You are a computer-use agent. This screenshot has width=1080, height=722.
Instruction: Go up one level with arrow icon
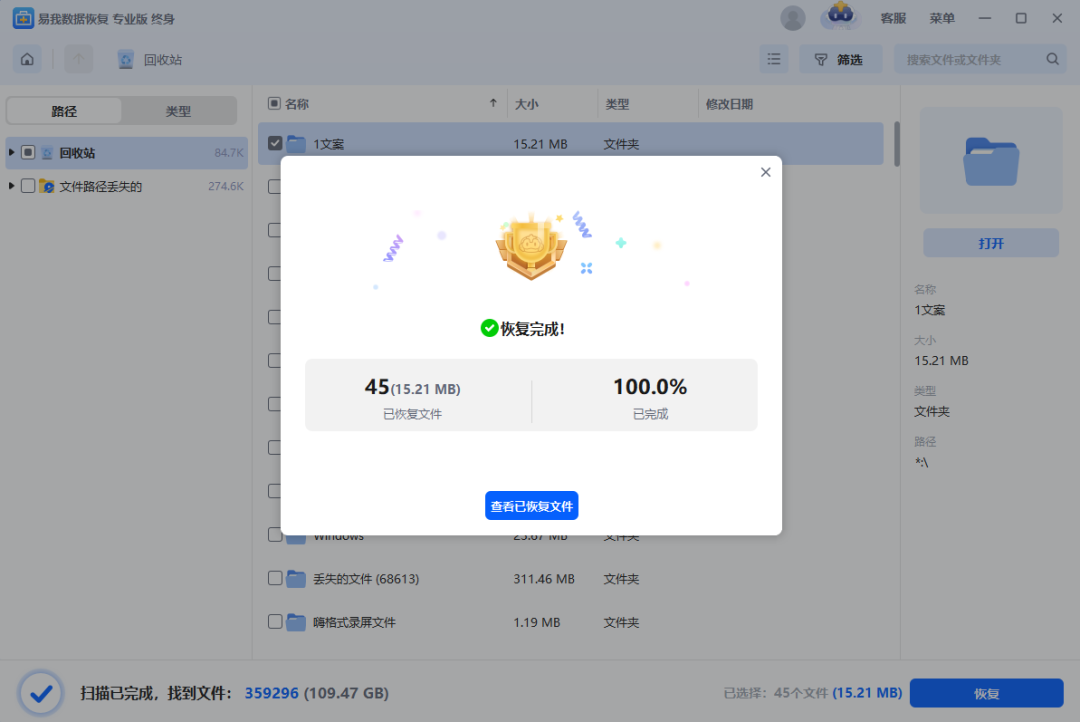coord(79,59)
